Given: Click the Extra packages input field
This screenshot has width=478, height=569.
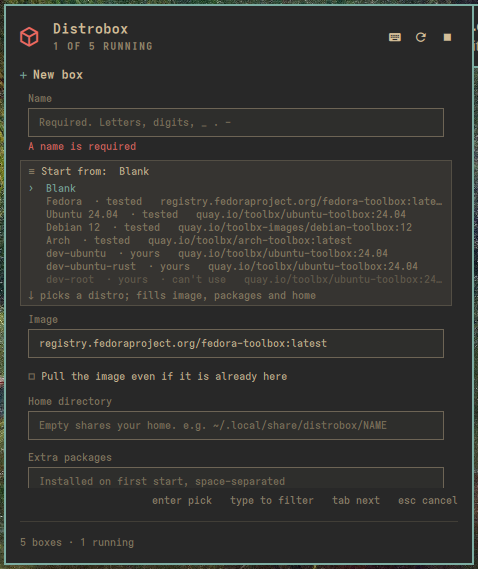Looking at the screenshot, I should click(x=236, y=478).
